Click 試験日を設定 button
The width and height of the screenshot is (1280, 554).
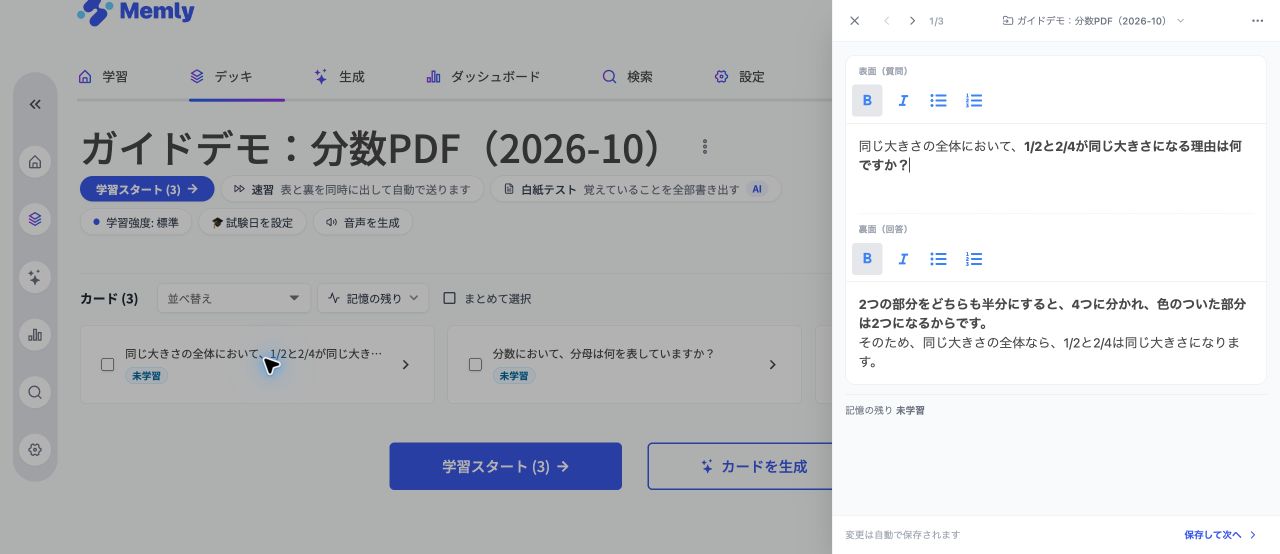point(252,222)
